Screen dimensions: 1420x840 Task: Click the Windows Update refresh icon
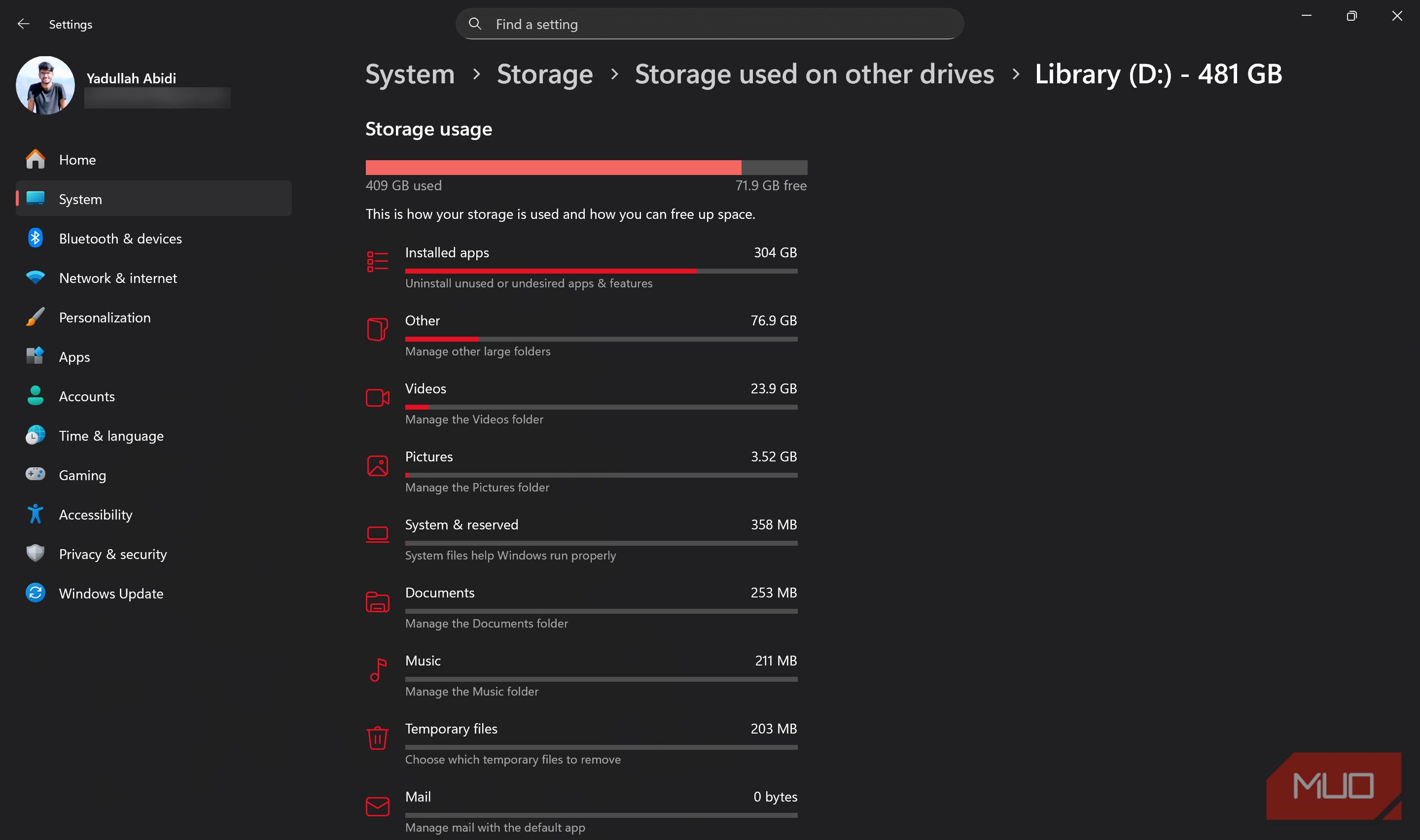pos(35,593)
